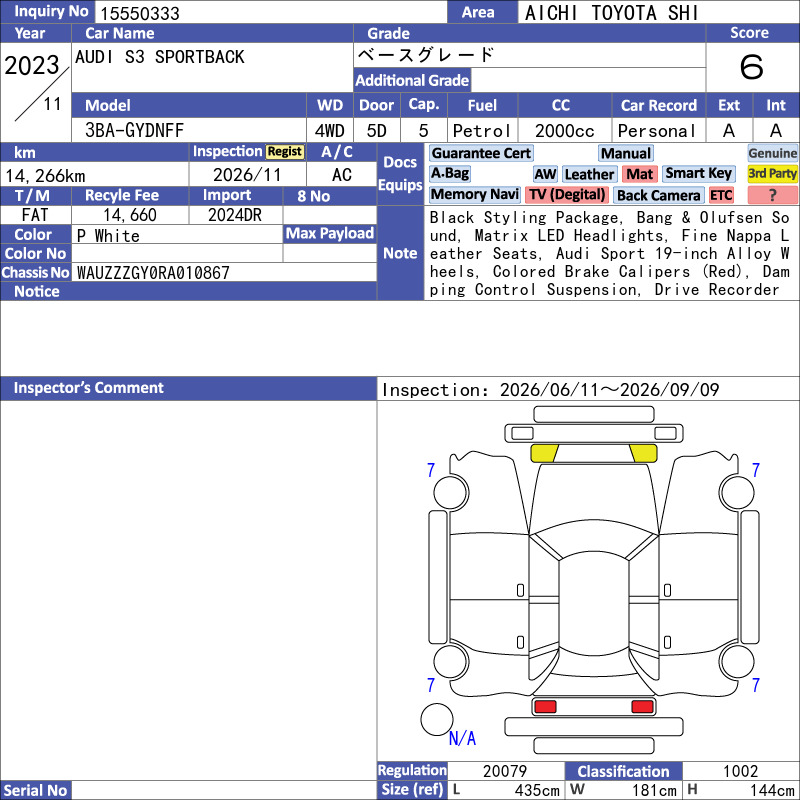The height and width of the screenshot is (800, 800).
Task: Click the rear-right wheel on diagram
Action: (x=737, y=662)
